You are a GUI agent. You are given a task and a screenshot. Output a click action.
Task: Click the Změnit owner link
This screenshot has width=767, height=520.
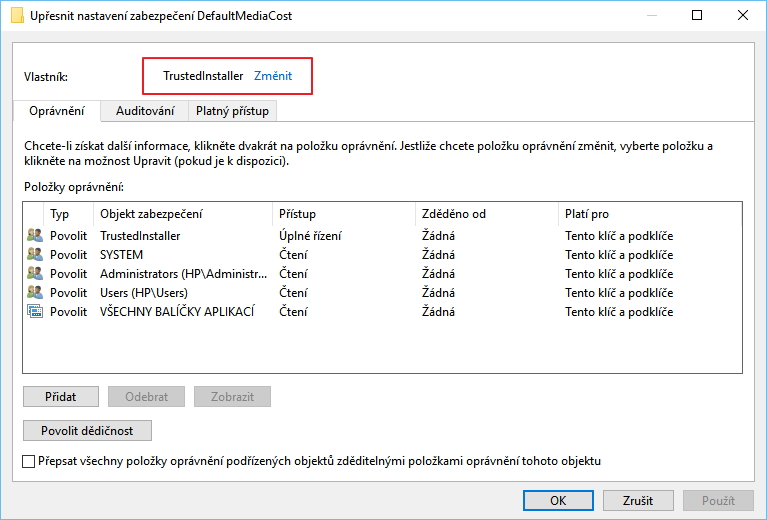(x=273, y=76)
